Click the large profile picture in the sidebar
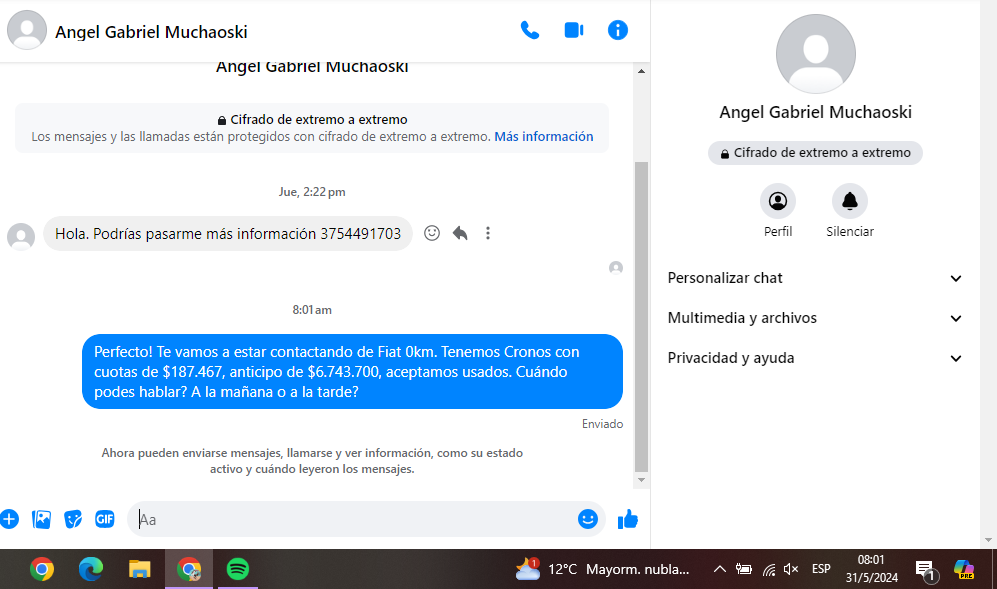Image resolution: width=997 pixels, height=589 pixels. [815, 54]
